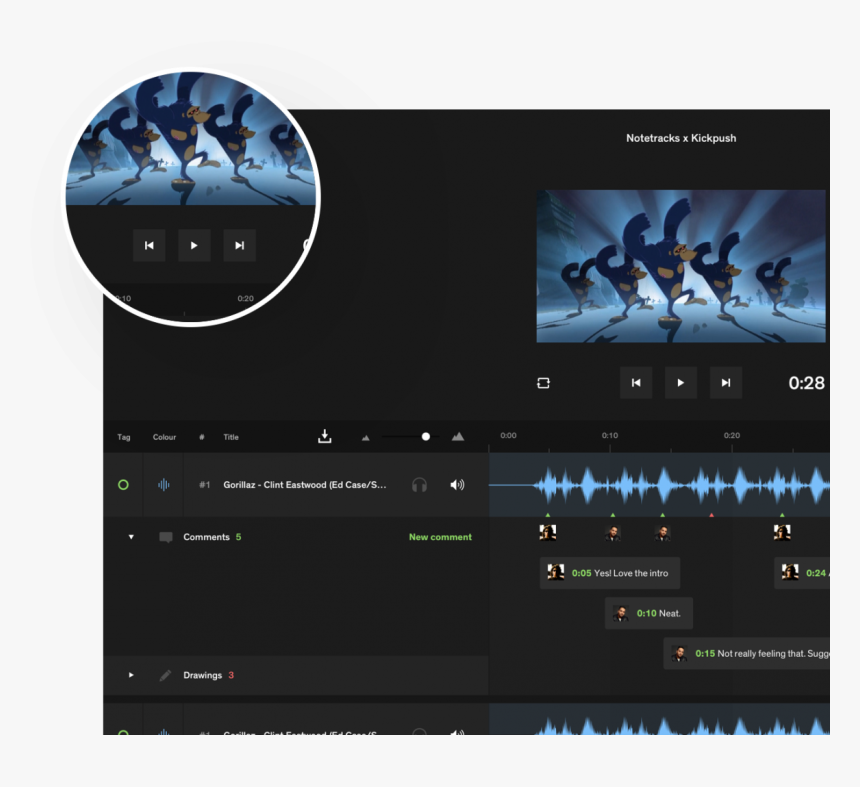The image size is (860, 787).
Task: Click play in the magnified circle
Action: (x=194, y=245)
